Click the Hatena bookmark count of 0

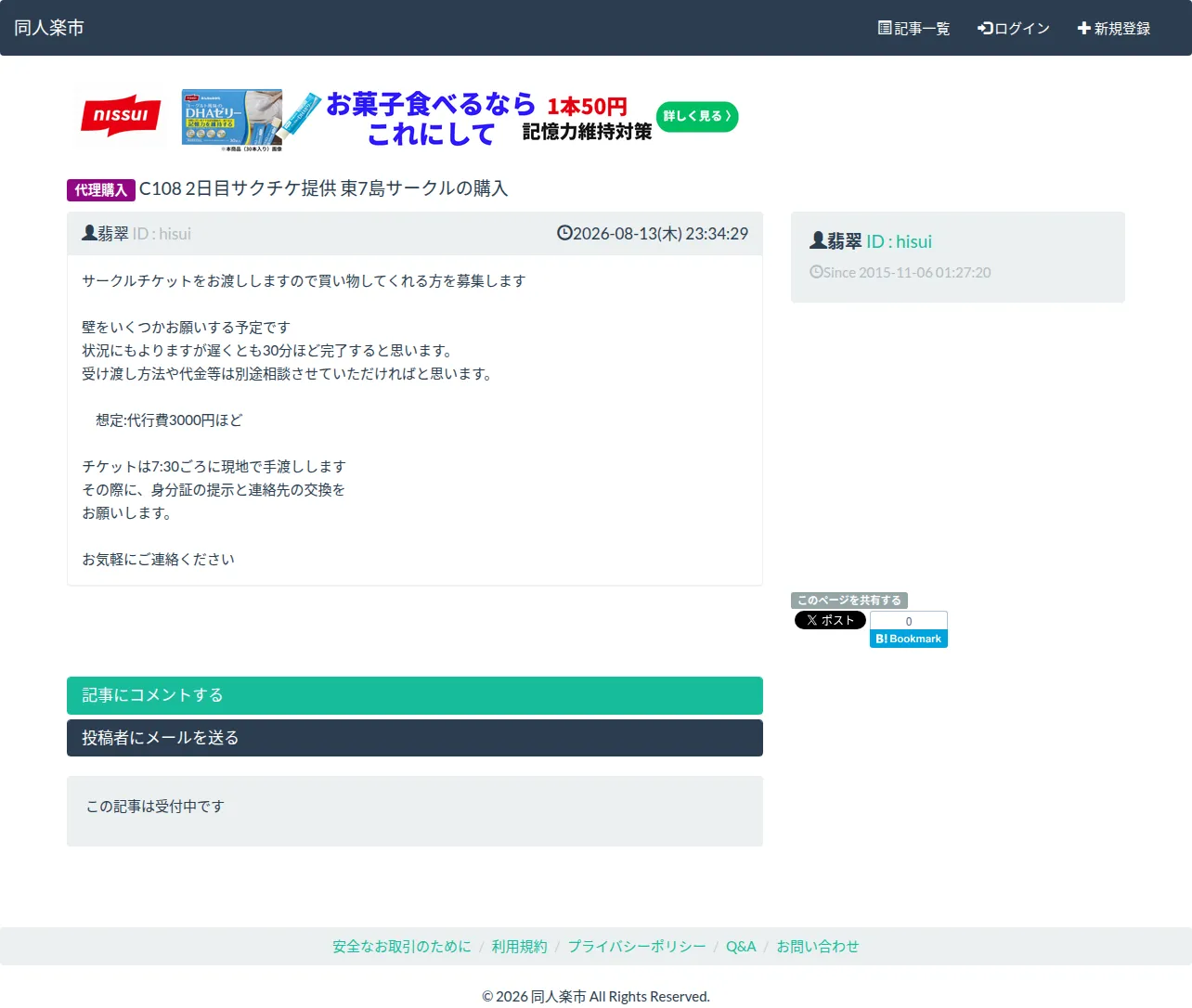click(x=909, y=621)
